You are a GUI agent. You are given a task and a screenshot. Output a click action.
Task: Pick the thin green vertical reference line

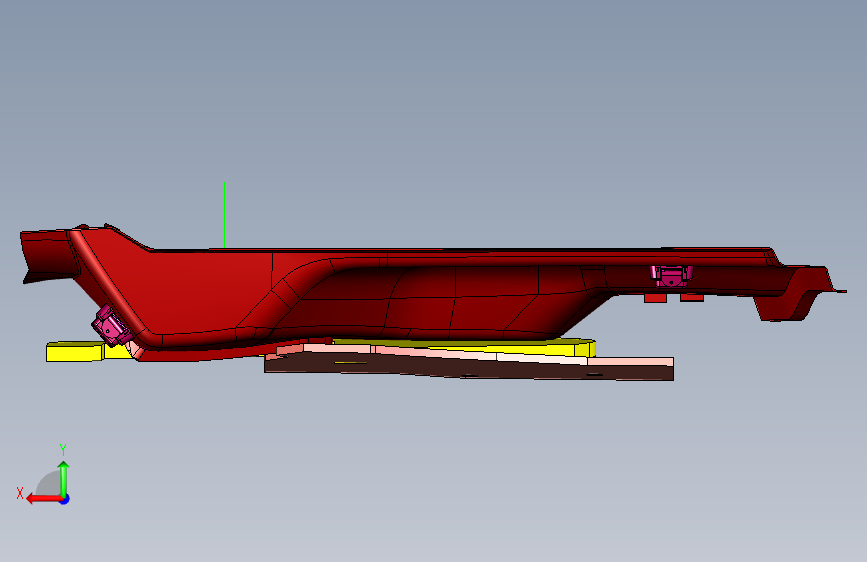tap(224, 215)
